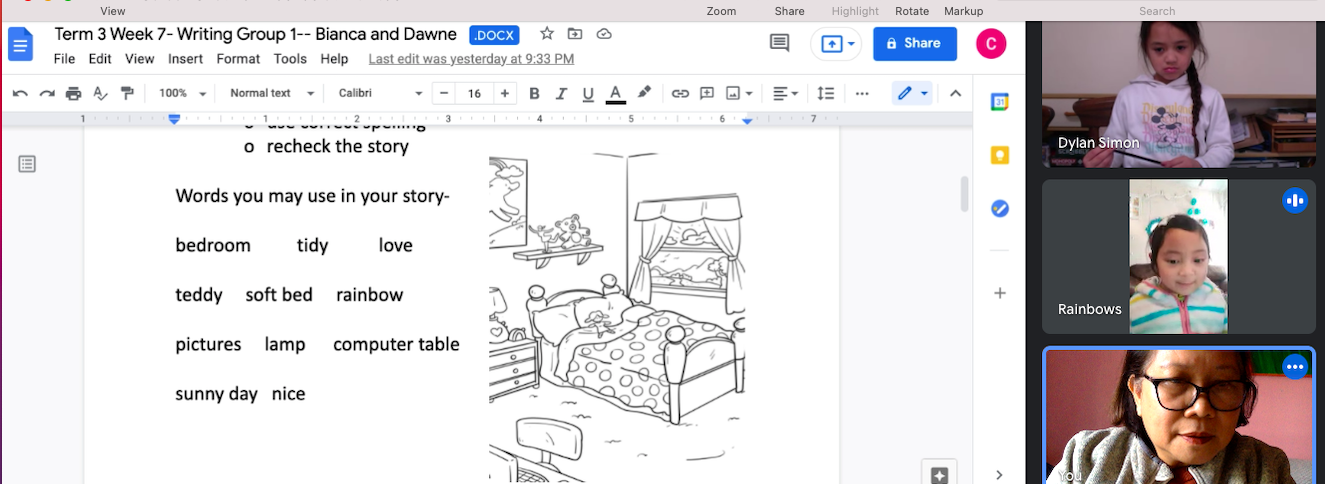
Task: Show the document outline
Action: pos(27,164)
